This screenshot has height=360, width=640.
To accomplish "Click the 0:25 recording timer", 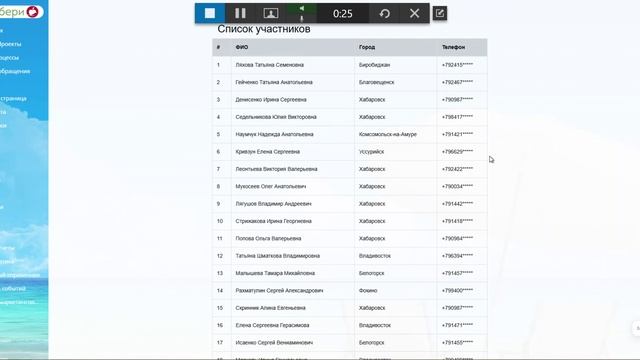I will tap(342, 14).
